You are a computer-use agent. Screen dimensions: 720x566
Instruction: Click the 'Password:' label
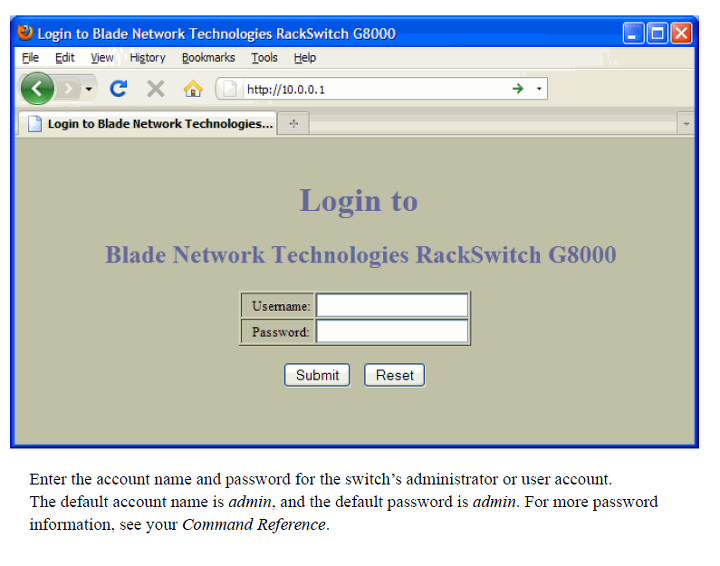[x=281, y=331]
